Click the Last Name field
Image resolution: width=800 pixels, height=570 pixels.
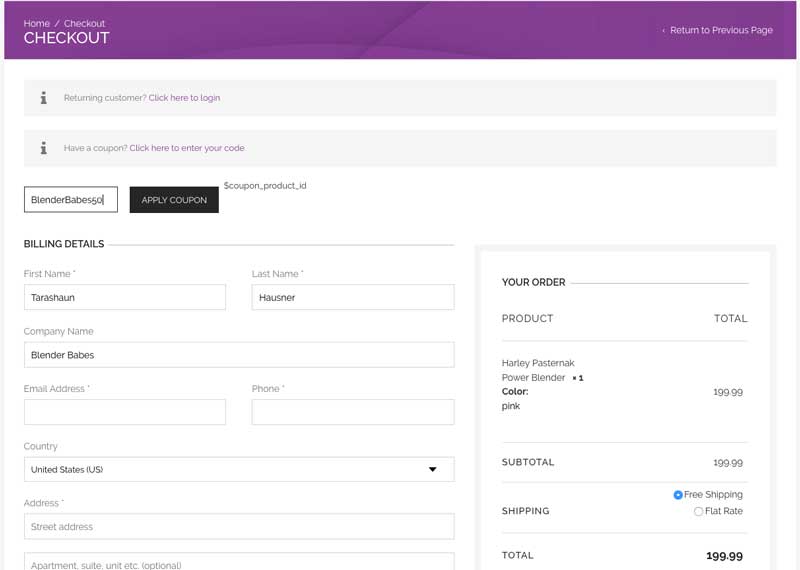pyautogui.click(x=352, y=297)
